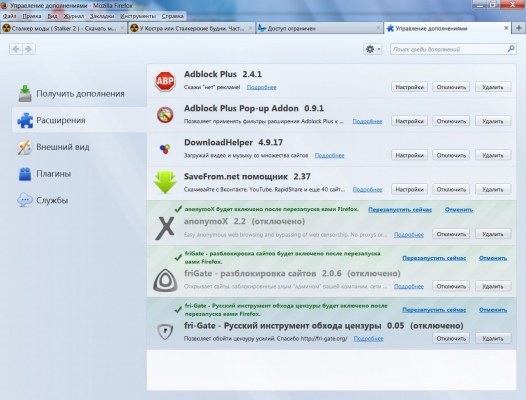526x400 pixels.
Task: Open the Журнал menu
Action: point(73,16)
